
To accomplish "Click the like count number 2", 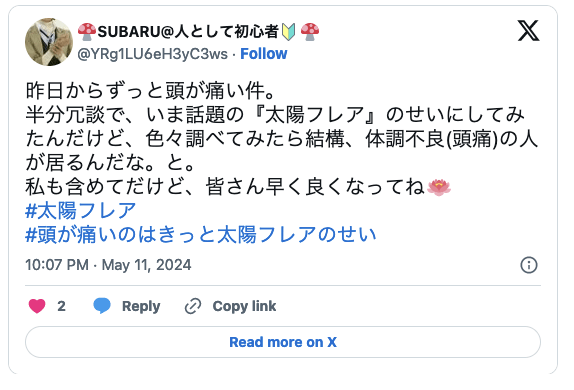I will click(61, 306).
